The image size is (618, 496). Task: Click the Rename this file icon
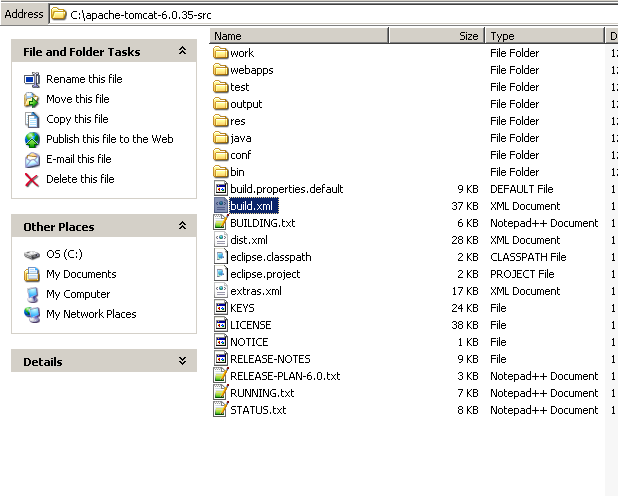click(x=32, y=79)
